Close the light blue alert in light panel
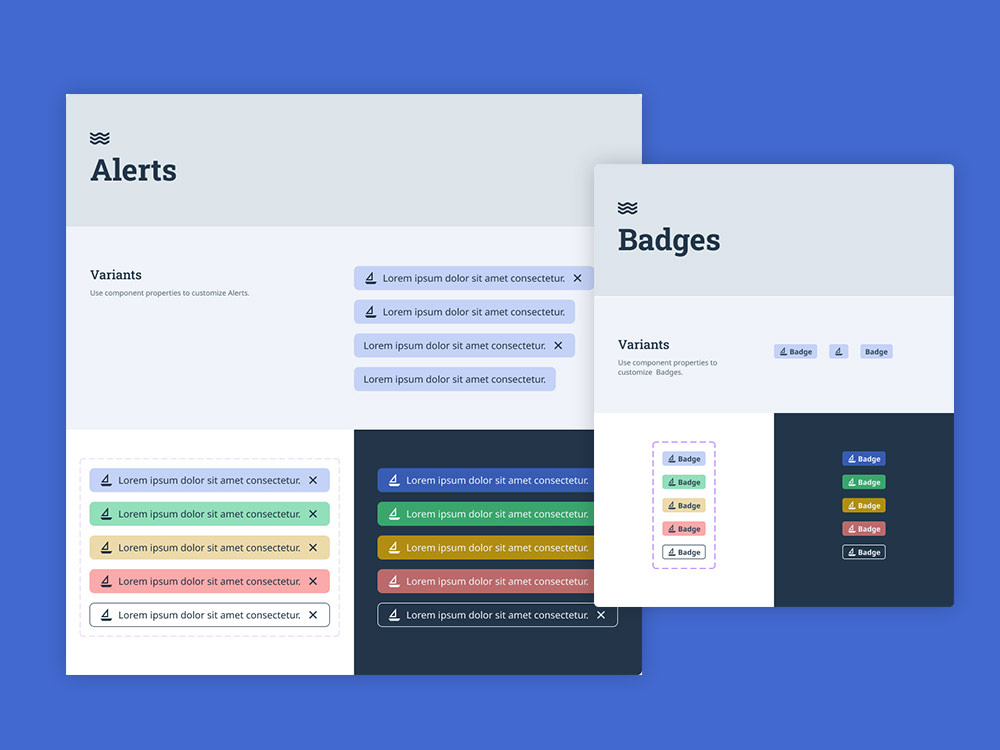This screenshot has width=1000, height=750. [313, 480]
